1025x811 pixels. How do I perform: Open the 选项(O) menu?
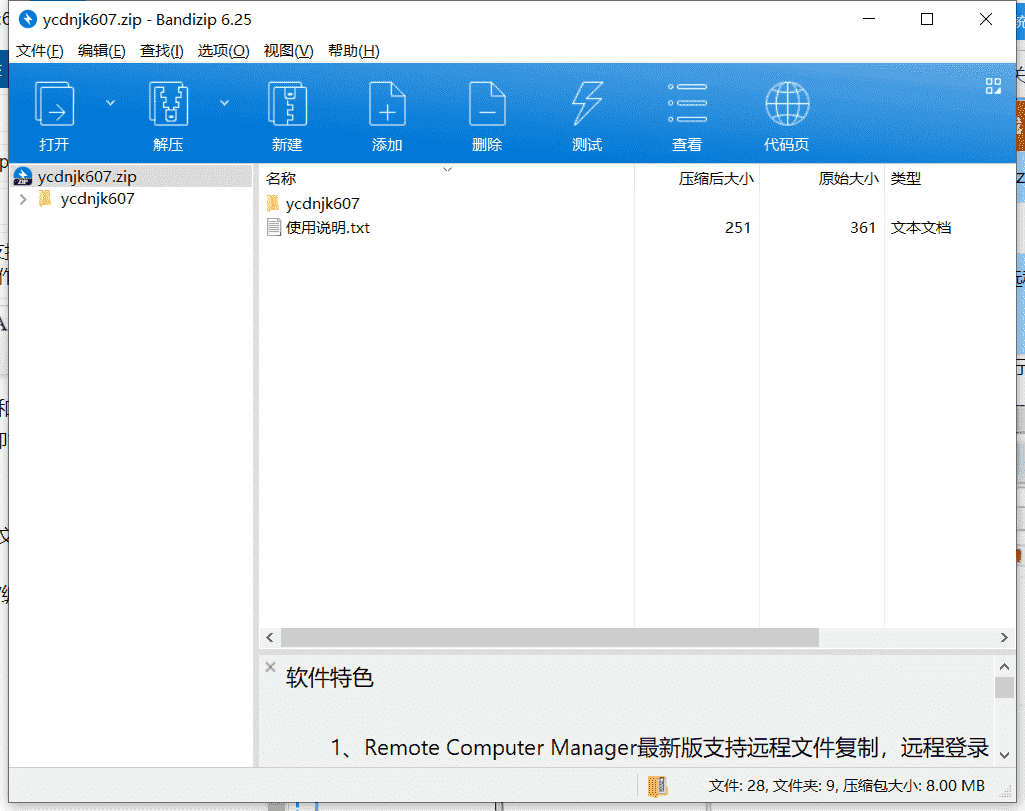pyautogui.click(x=224, y=51)
